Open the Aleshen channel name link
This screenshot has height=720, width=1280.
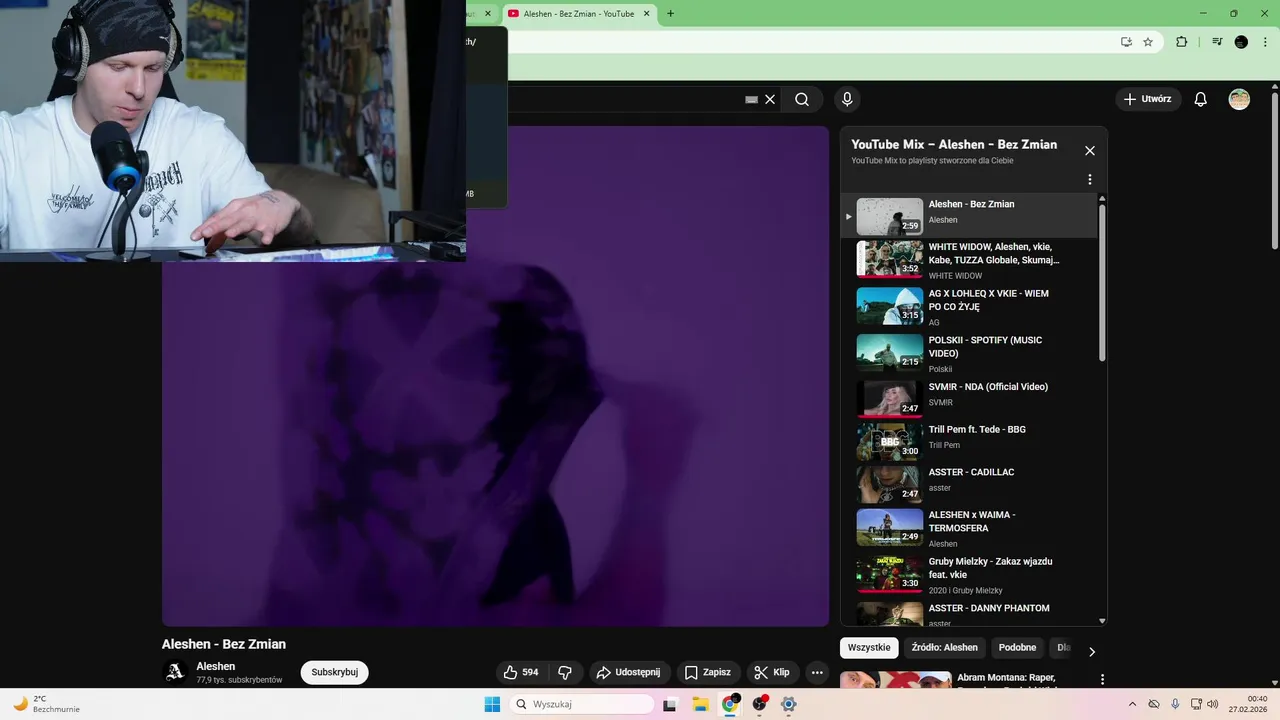pos(216,666)
